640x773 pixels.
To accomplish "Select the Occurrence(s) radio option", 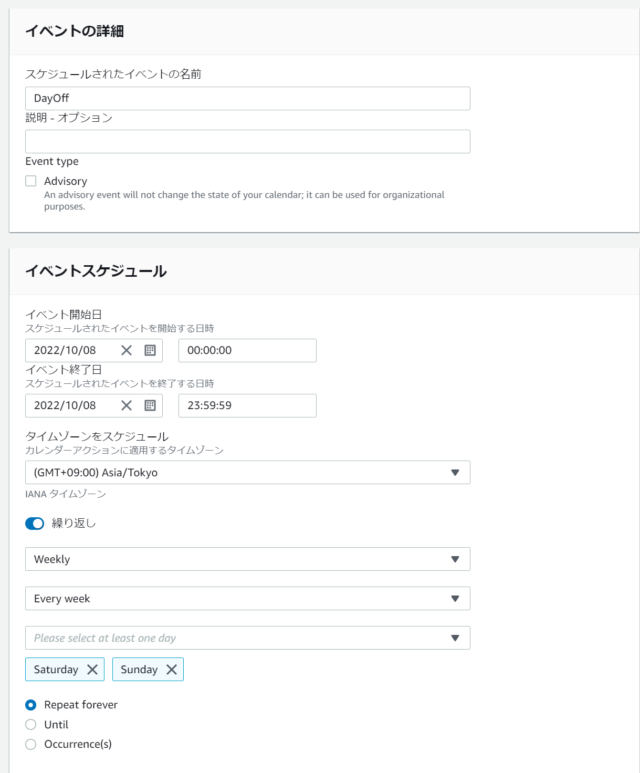I will tap(31, 744).
